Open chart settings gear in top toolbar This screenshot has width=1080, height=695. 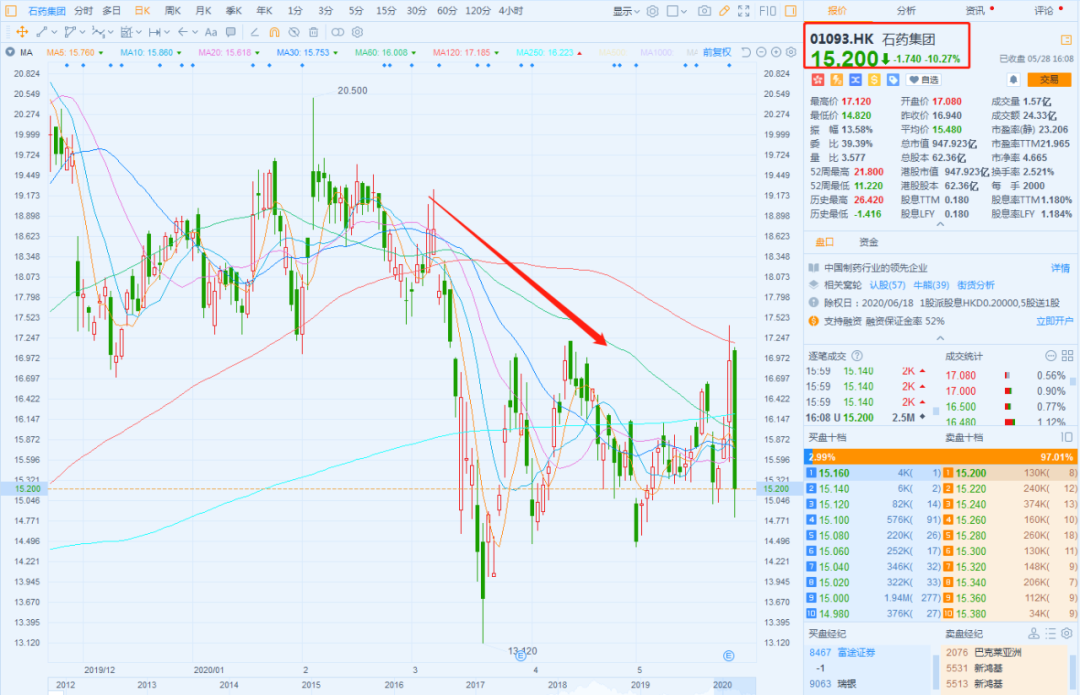tap(652, 11)
